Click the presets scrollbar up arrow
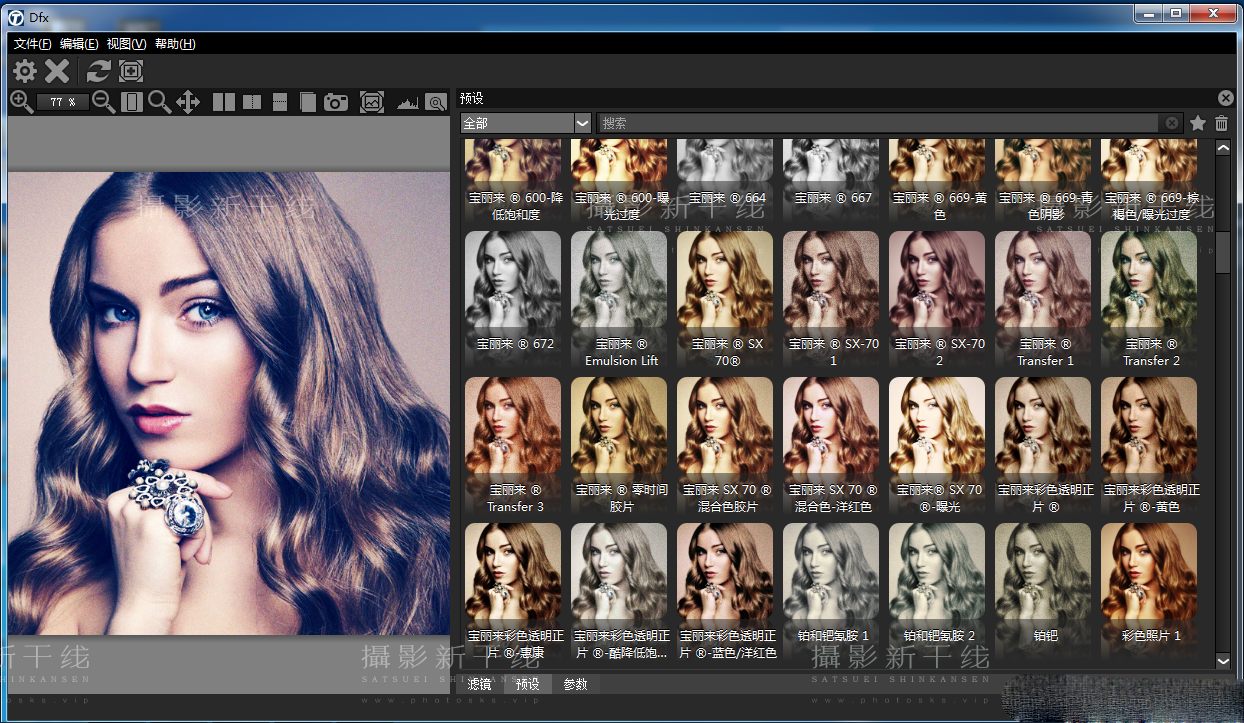 (1223, 148)
